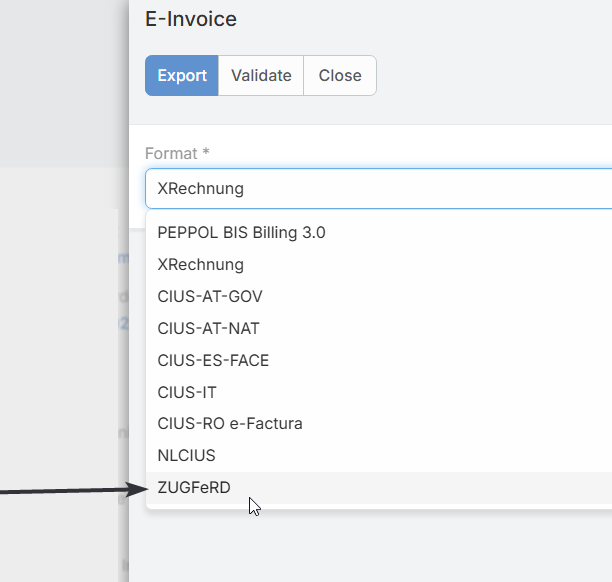Close the E-Invoice dialog

tap(340, 75)
